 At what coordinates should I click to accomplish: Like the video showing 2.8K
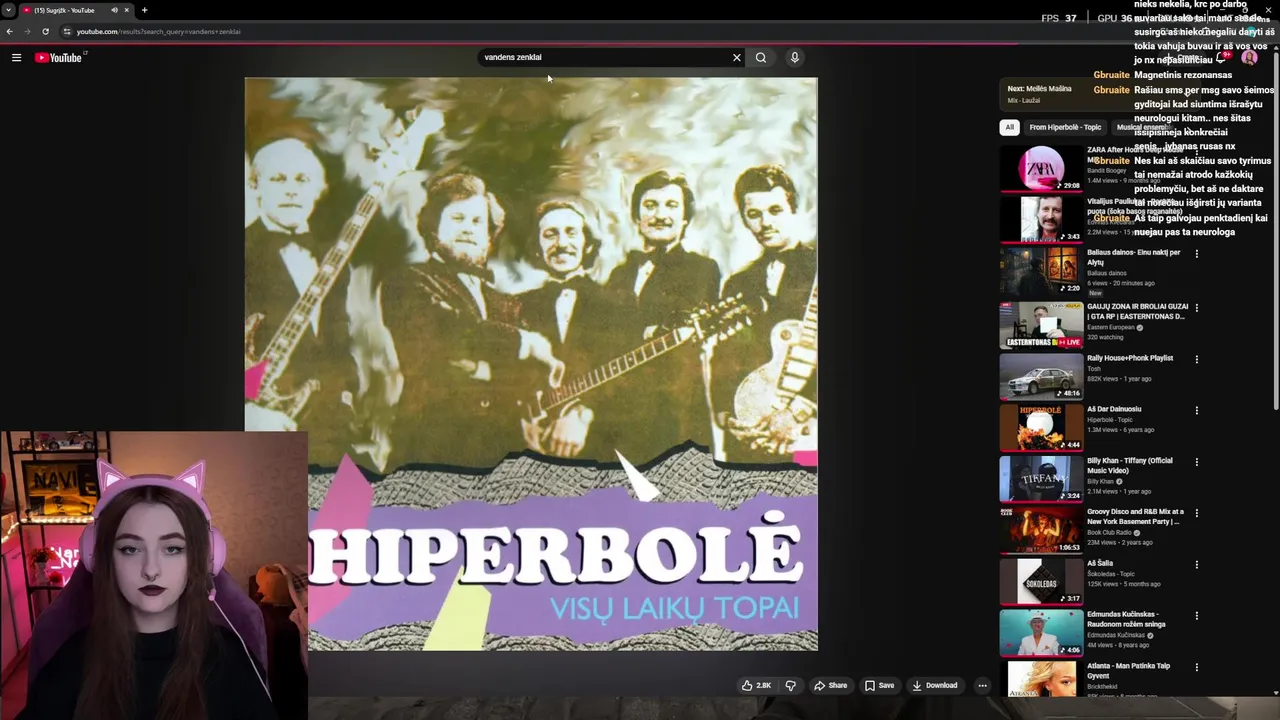tap(756, 686)
